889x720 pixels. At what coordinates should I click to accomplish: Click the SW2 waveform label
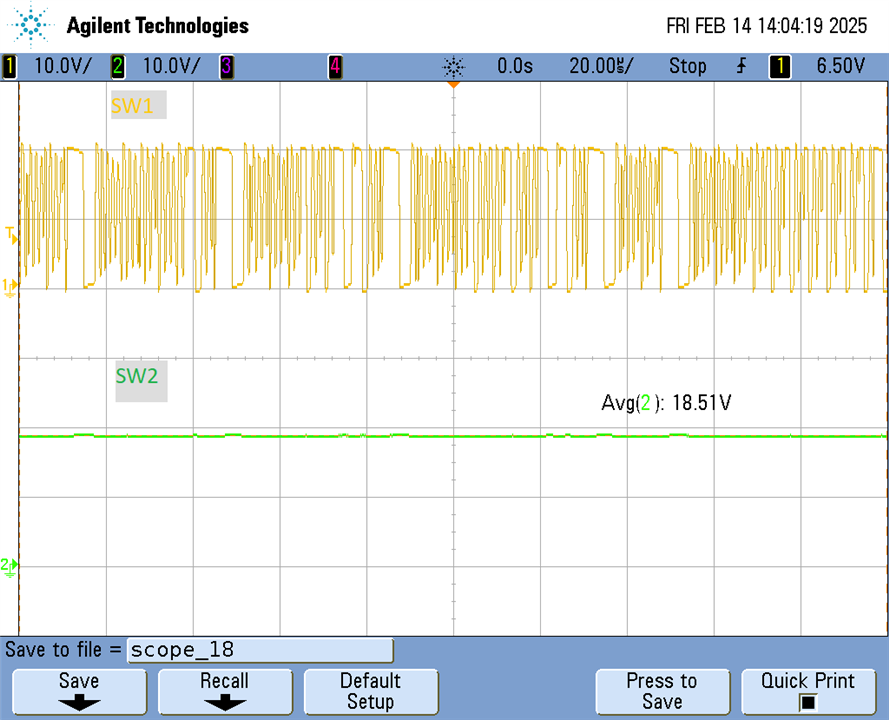pyautogui.click(x=141, y=381)
